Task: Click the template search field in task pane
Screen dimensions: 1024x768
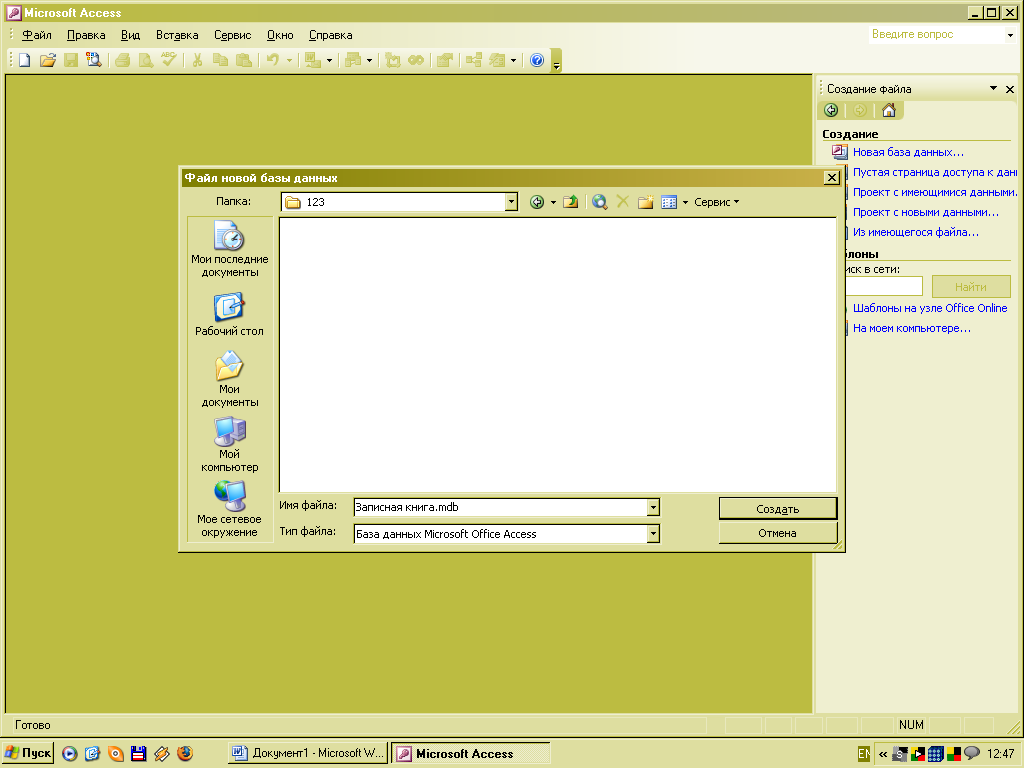Action: pyautogui.click(x=884, y=286)
